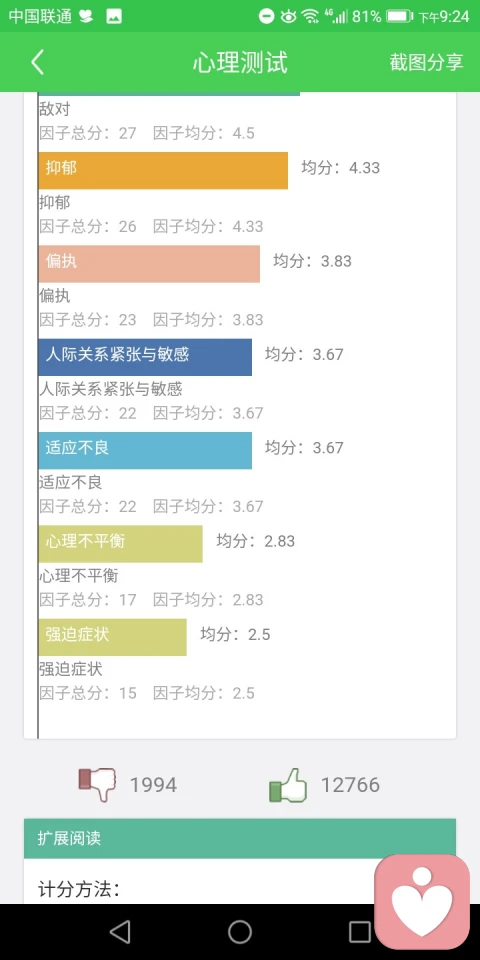
Task: Tap the thumbs-down dislike icon
Action: (x=97, y=784)
